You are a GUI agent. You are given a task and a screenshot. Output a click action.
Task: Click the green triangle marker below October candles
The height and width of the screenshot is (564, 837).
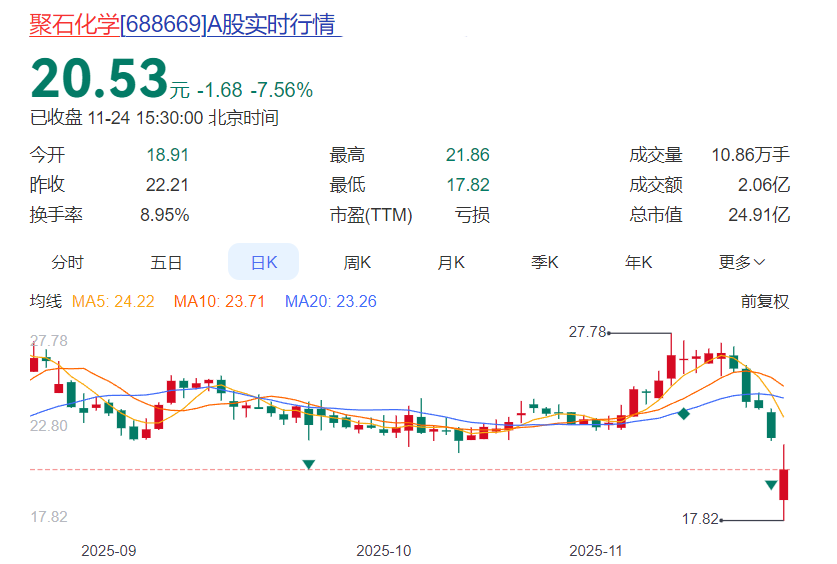tap(309, 464)
